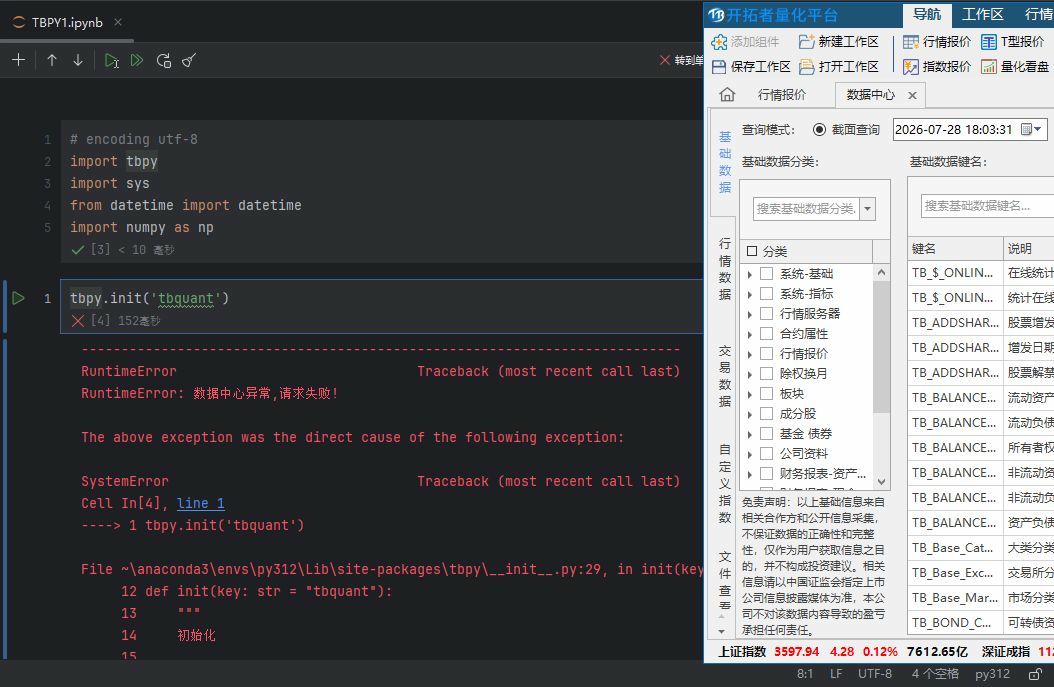Viewport: 1054px width, 687px height.
Task: Switch to the 工作区 ribbon tab
Action: tap(982, 15)
